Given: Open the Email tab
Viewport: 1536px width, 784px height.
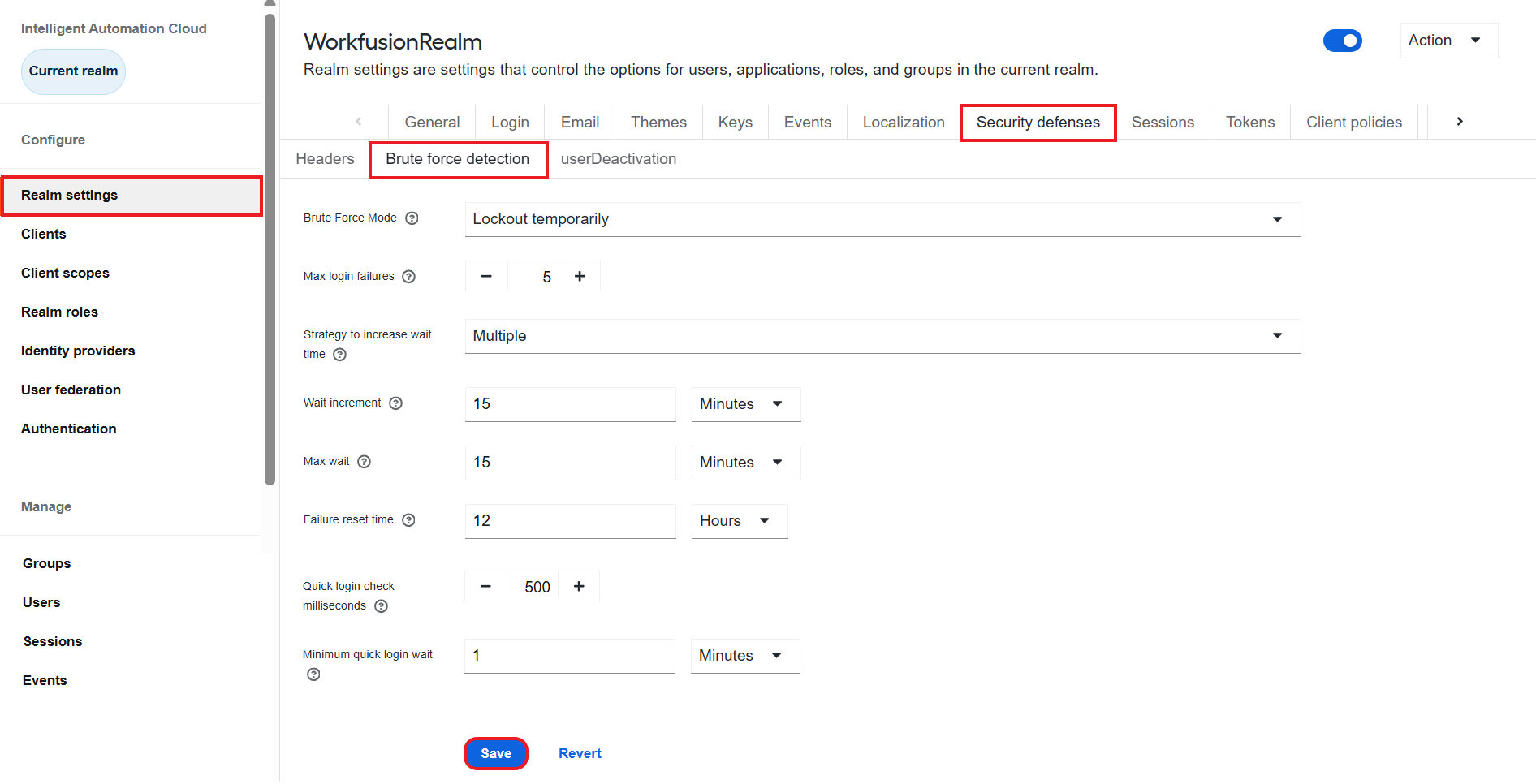Looking at the screenshot, I should click(x=580, y=122).
